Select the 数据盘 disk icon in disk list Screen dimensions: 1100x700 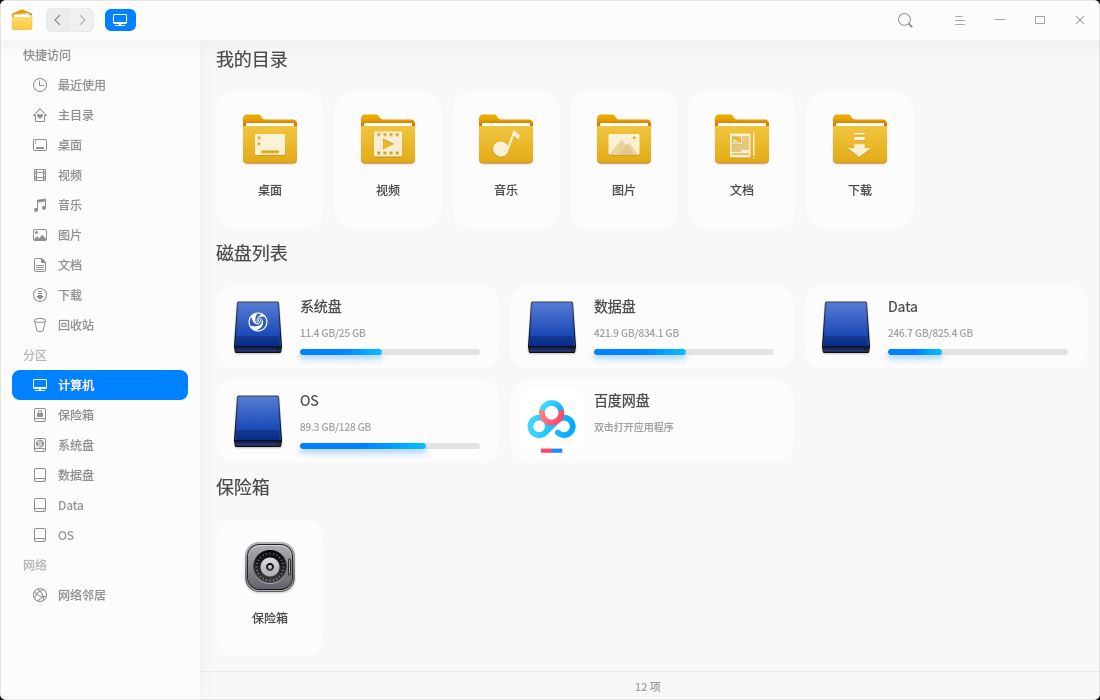click(552, 327)
